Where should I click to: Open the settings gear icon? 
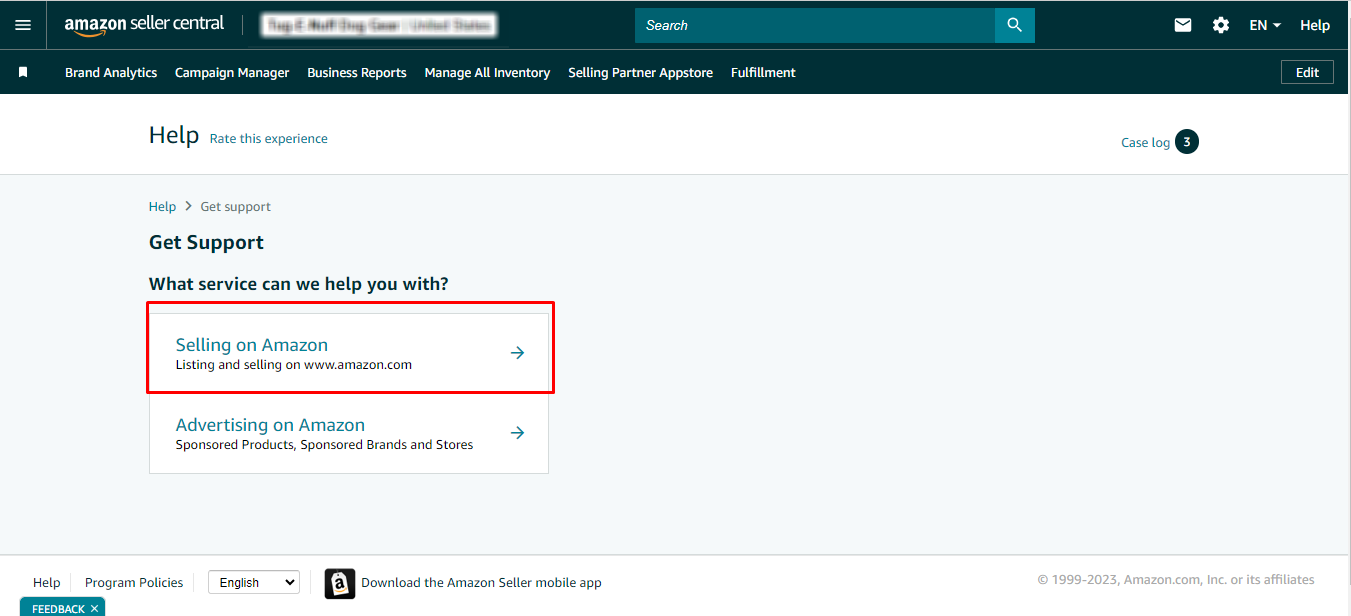pyautogui.click(x=1221, y=25)
